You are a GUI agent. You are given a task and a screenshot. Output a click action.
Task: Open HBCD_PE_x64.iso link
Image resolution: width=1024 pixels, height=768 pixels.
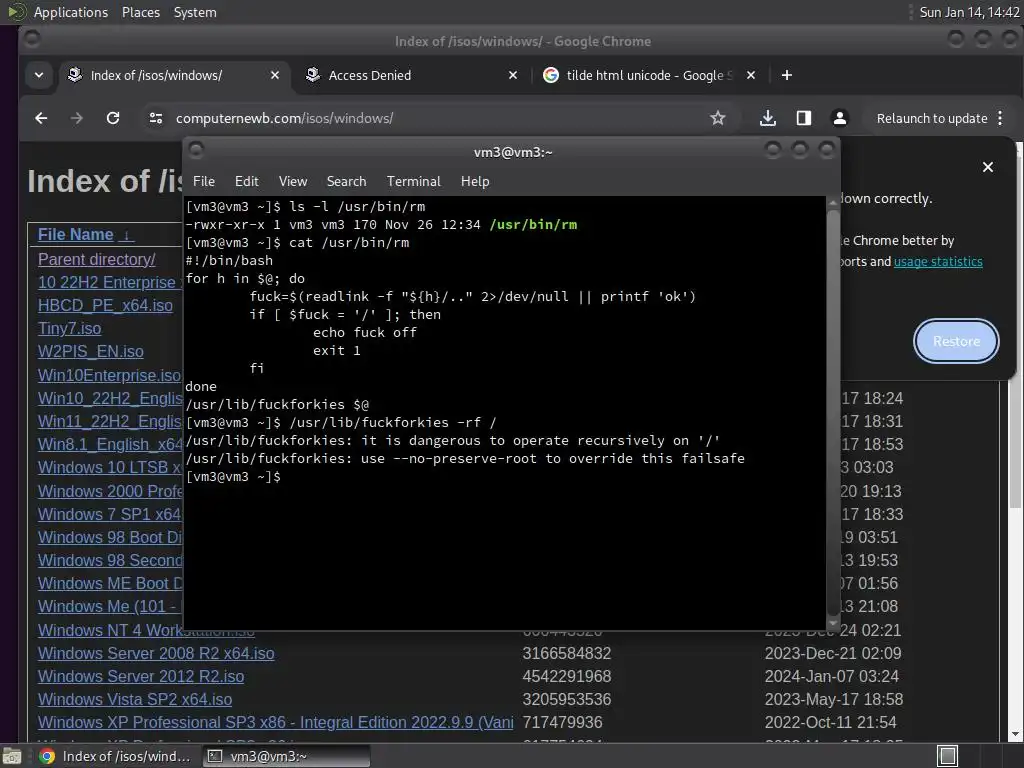pos(105,306)
